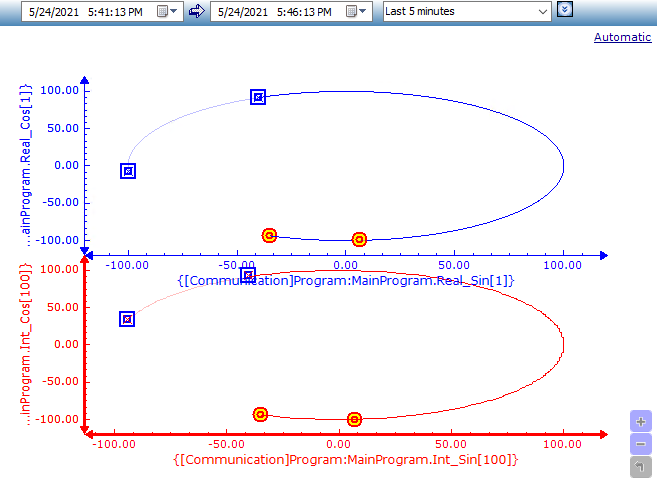Select the square marker at left of red curve
Screen dimensions: 657x483
coord(127,319)
